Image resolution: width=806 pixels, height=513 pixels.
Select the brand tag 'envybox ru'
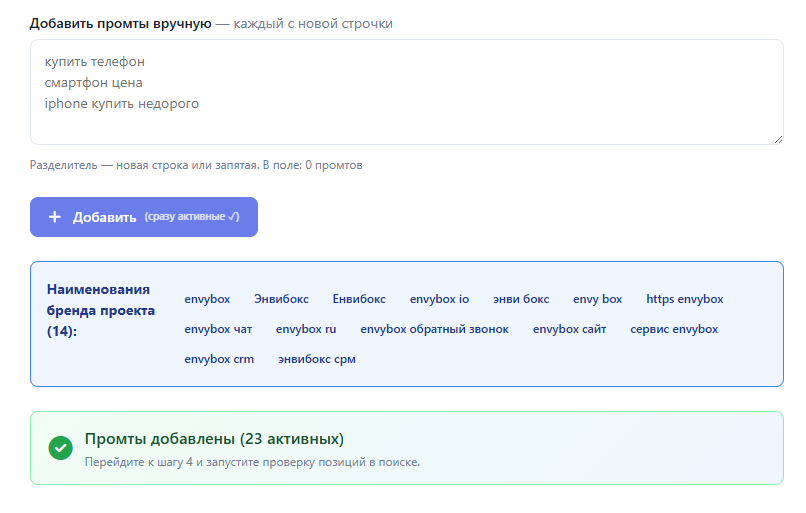(x=306, y=329)
